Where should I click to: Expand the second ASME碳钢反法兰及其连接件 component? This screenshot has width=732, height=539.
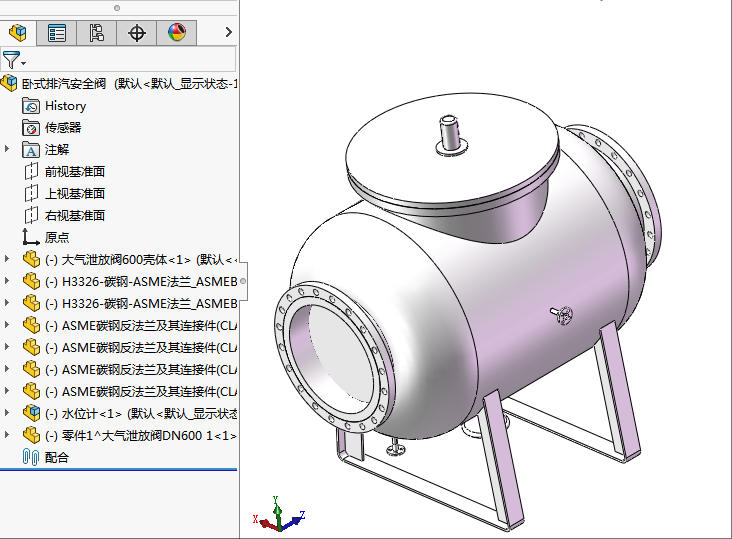coord(7,346)
